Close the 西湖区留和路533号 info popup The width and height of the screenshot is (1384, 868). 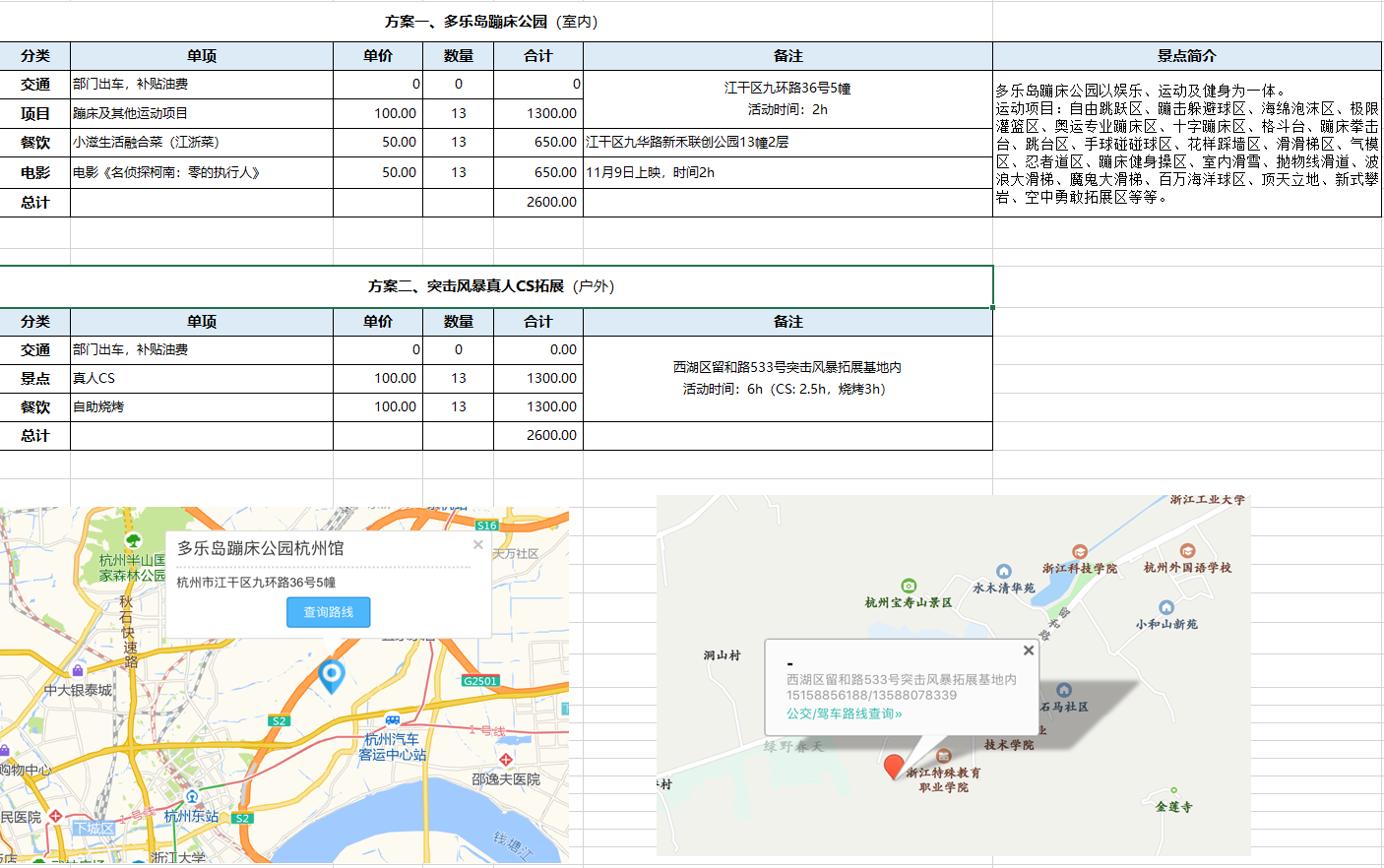pyautogui.click(x=1028, y=651)
